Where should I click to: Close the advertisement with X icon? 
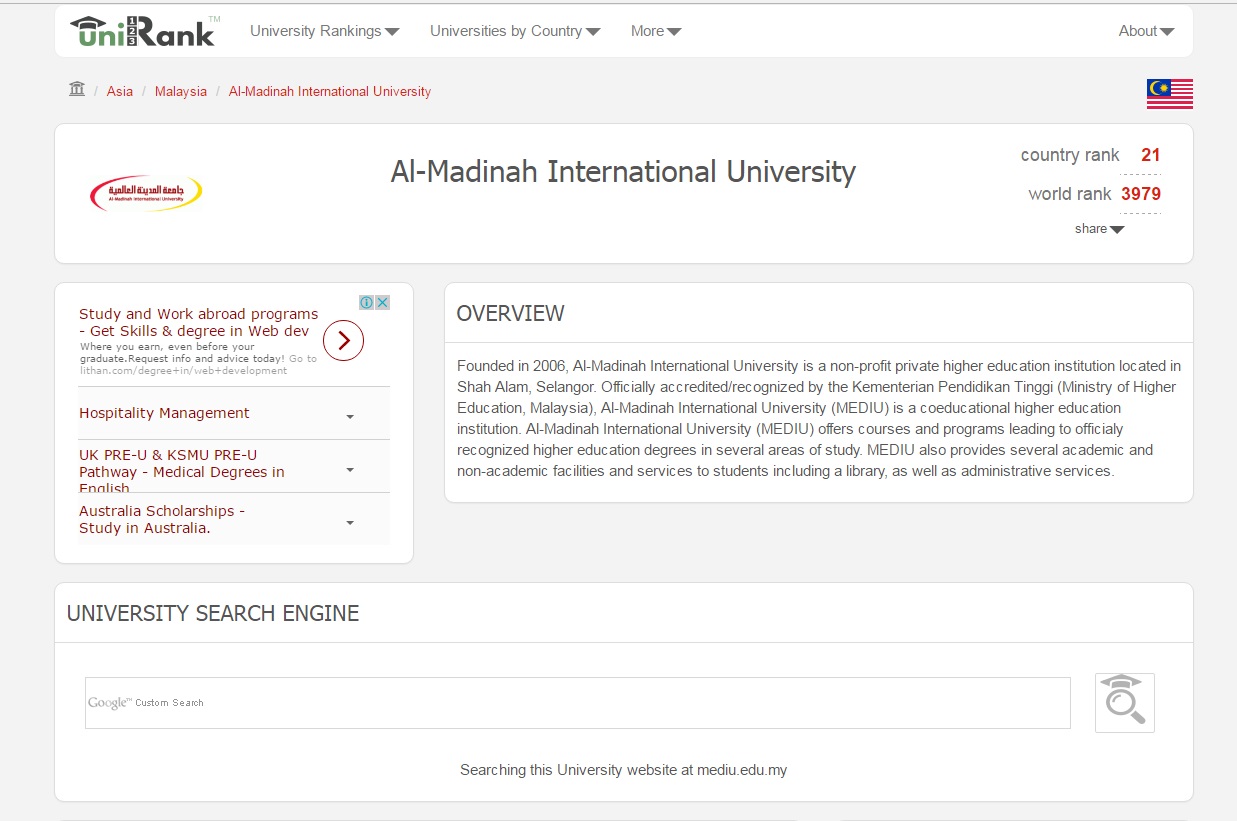(382, 302)
